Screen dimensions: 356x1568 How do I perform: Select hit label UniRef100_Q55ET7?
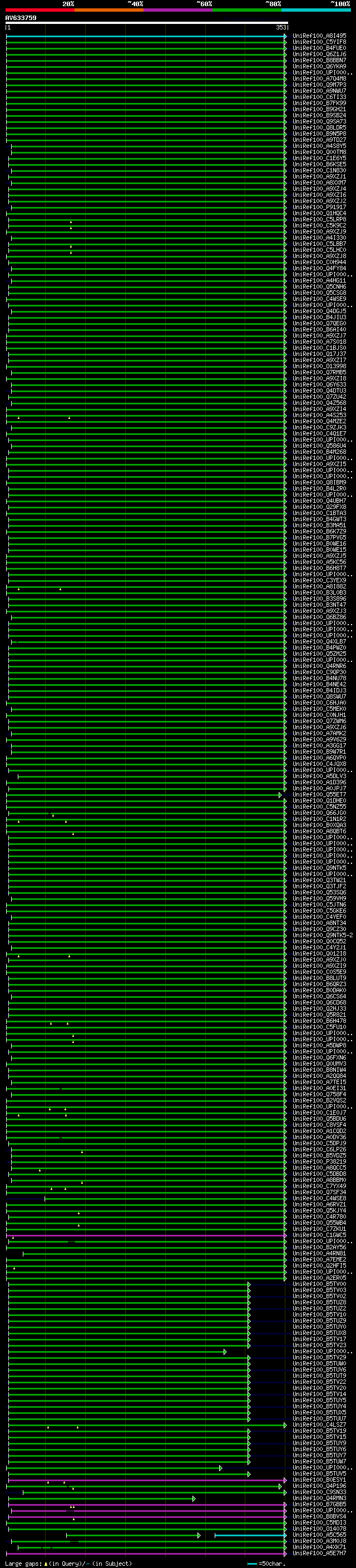(x=319, y=794)
